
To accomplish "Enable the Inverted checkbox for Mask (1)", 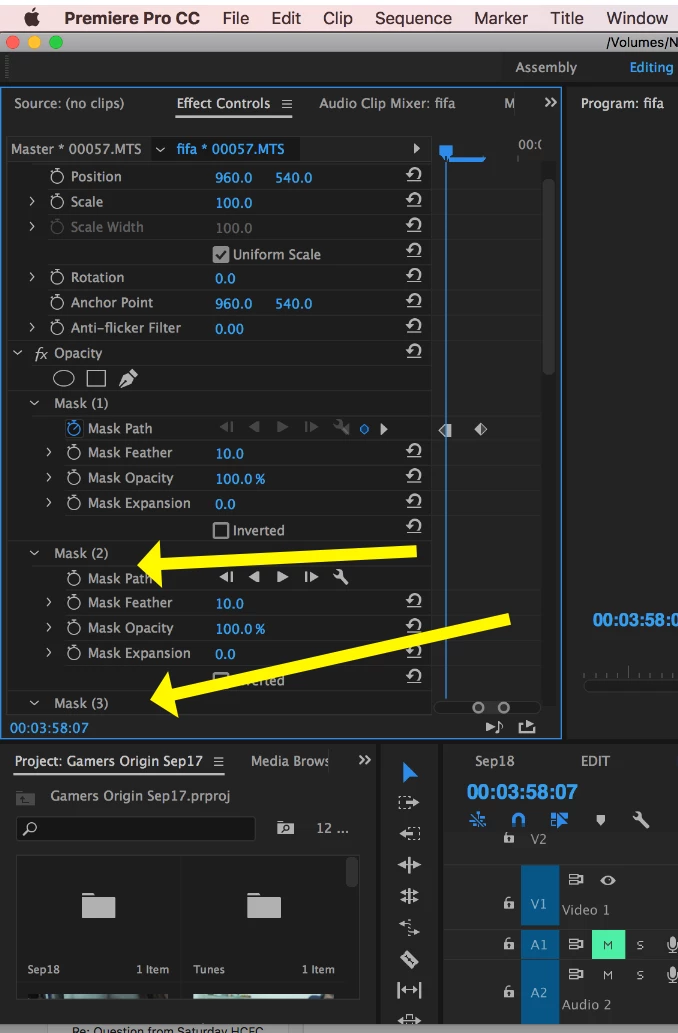I will pos(221,530).
